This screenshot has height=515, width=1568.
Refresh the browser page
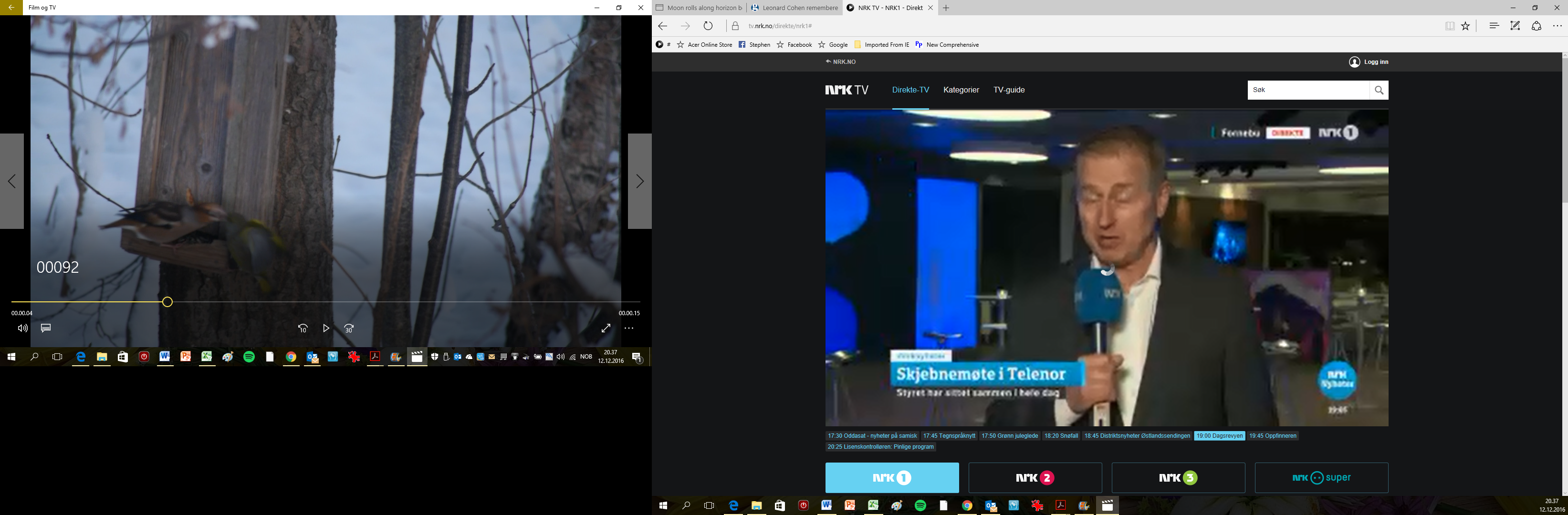click(x=708, y=26)
